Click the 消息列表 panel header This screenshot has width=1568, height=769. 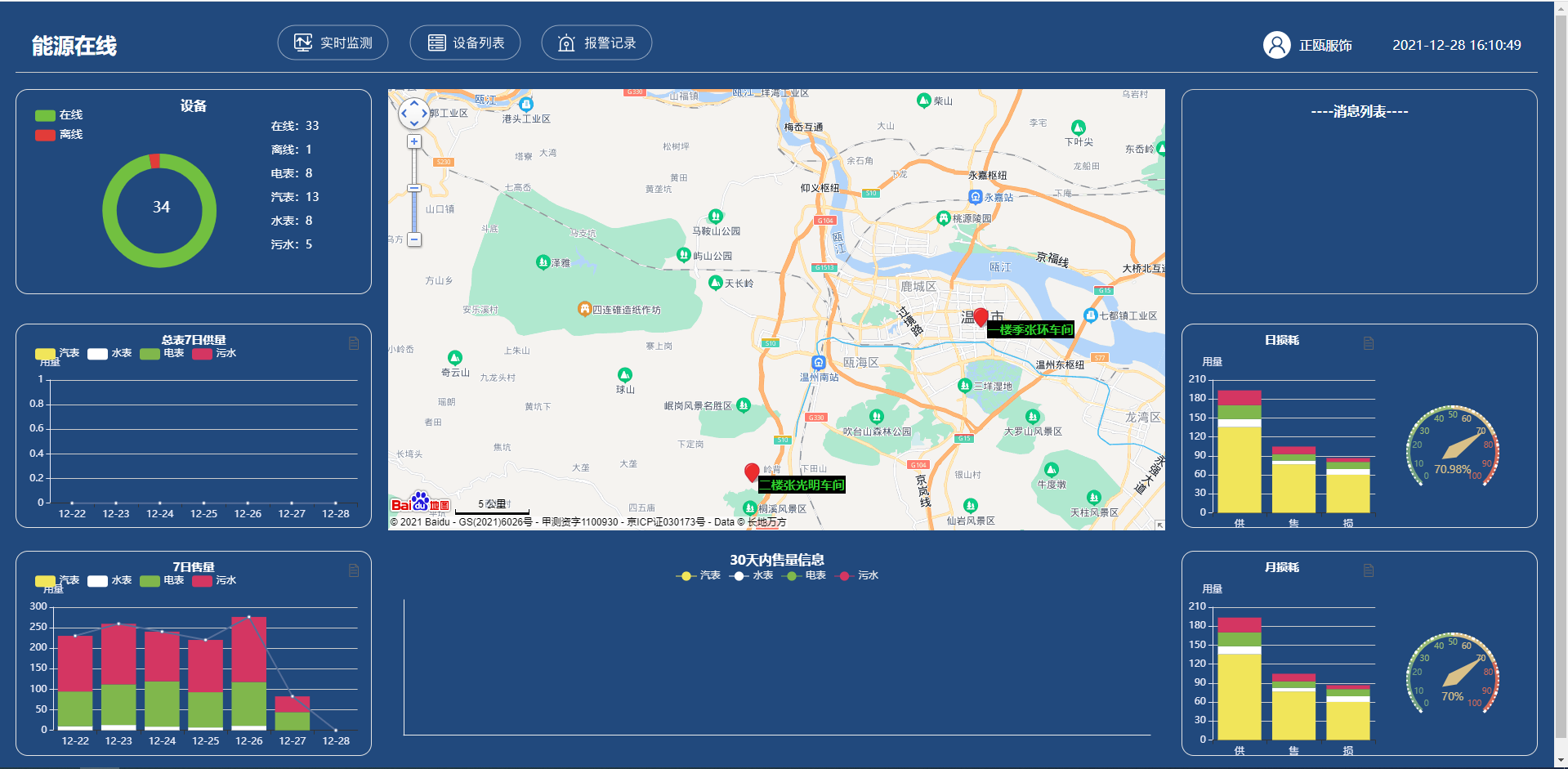pyautogui.click(x=1360, y=111)
